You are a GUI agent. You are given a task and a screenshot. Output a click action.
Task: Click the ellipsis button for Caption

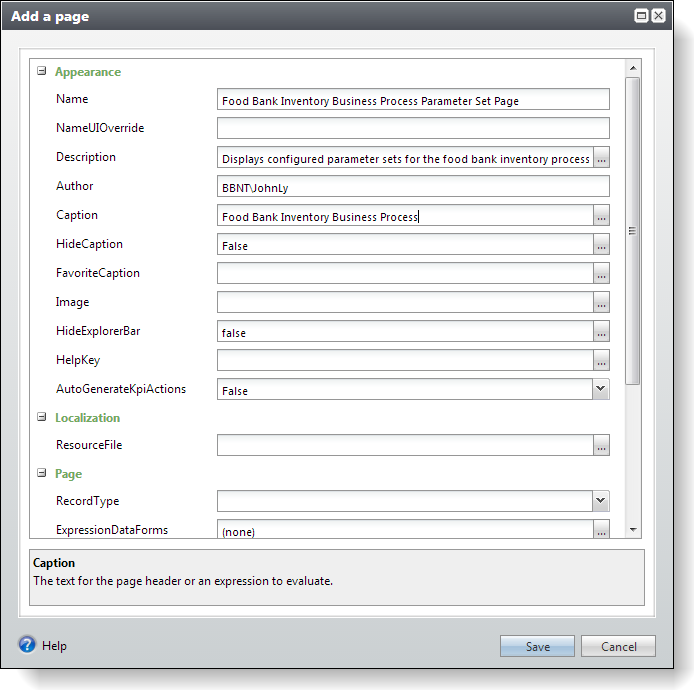click(x=601, y=215)
